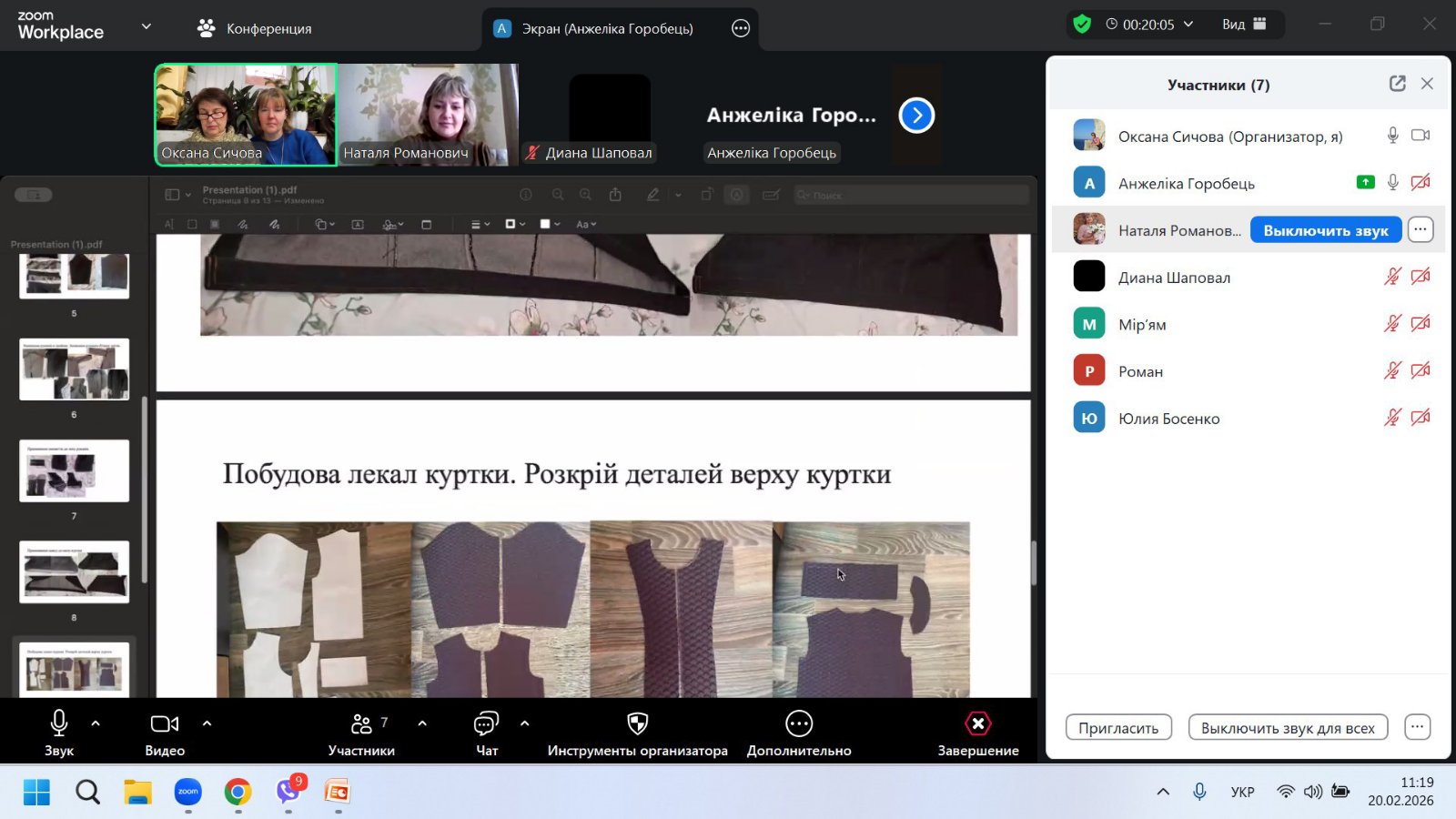
Task: Show next video participants with arrow
Action: pos(916,116)
